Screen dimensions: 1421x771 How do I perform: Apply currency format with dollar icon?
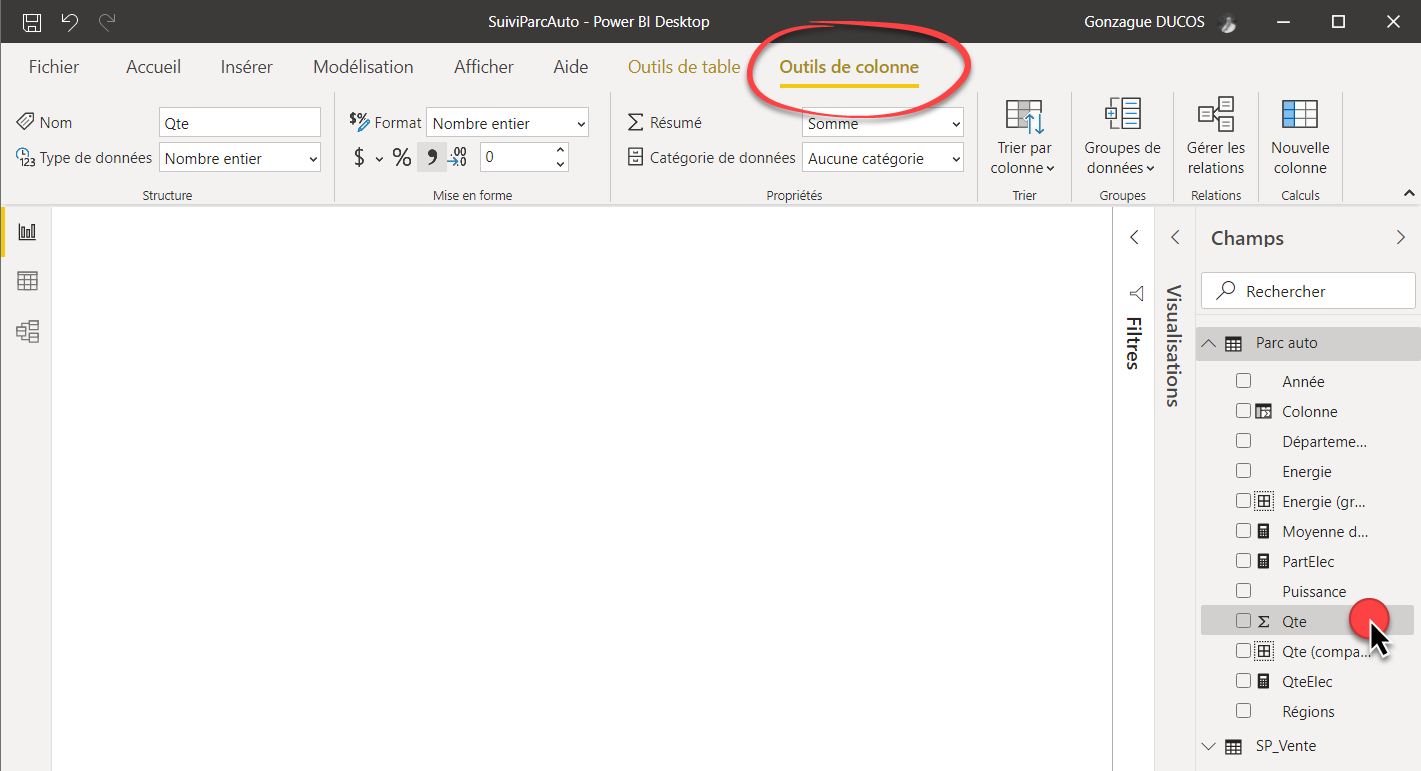coord(359,157)
